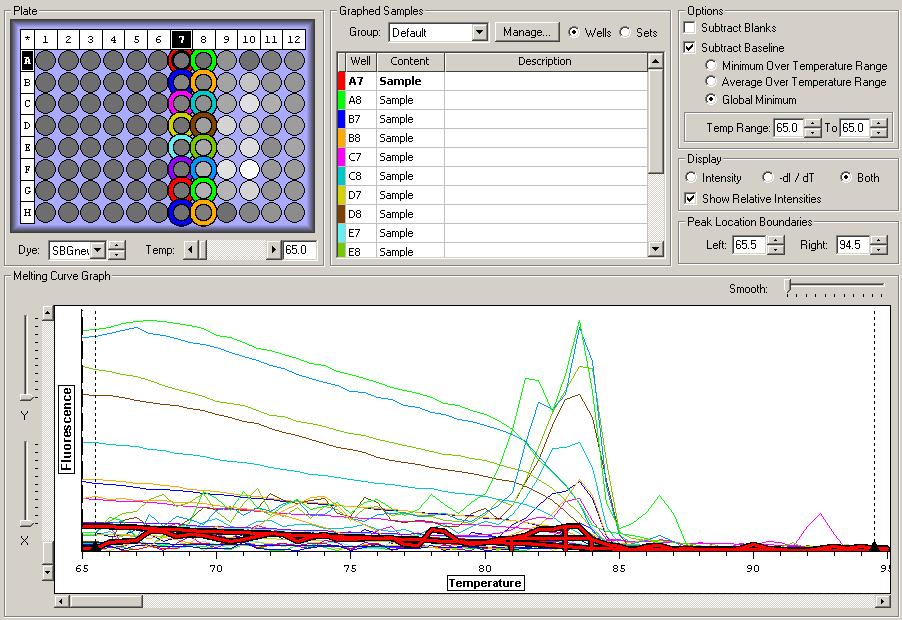This screenshot has width=902, height=620.
Task: Uncheck the Subtract Baseline option
Action: [x=690, y=47]
